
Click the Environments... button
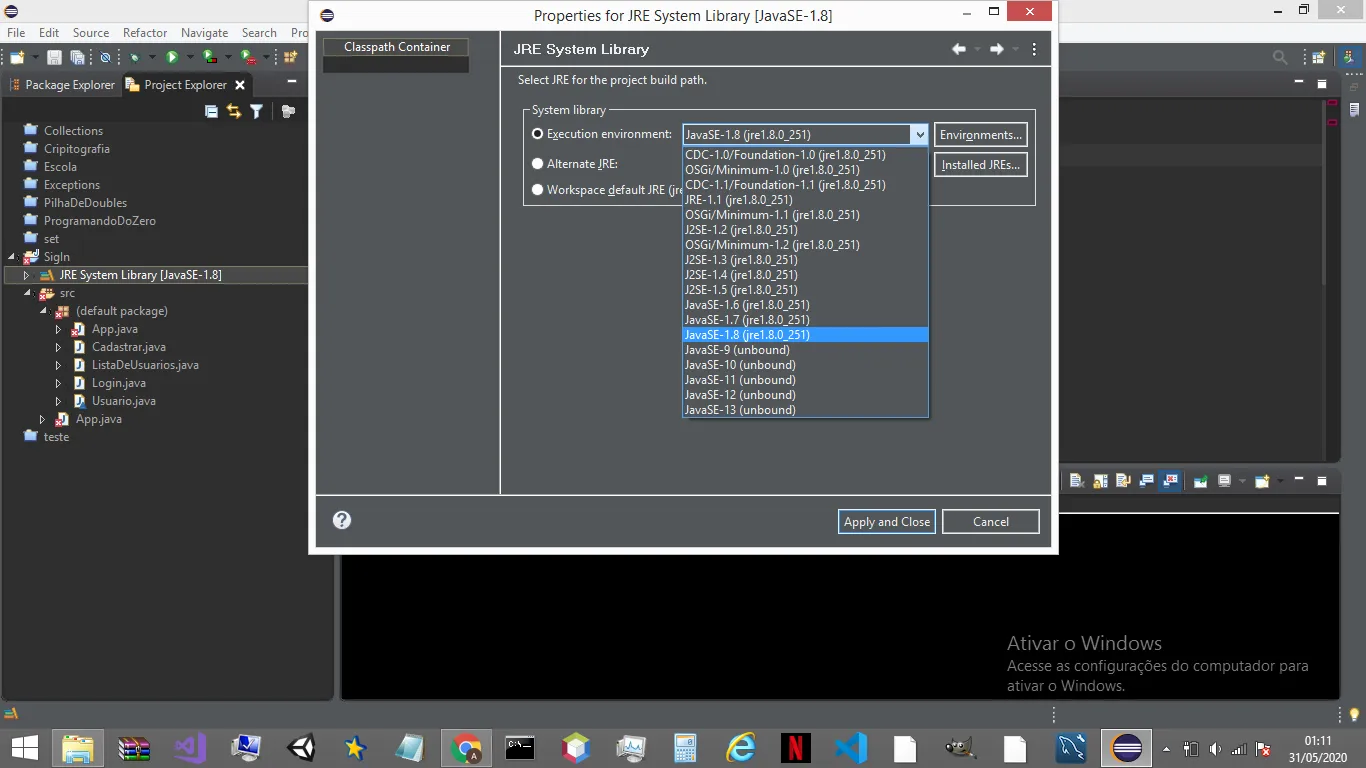pos(981,135)
